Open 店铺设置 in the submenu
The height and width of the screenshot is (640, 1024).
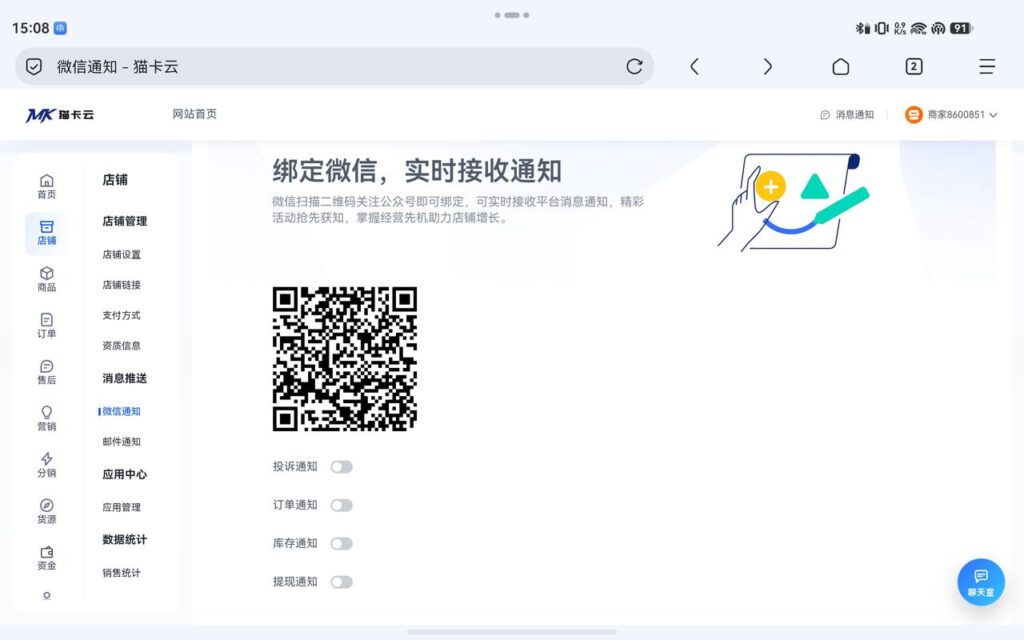click(121, 254)
